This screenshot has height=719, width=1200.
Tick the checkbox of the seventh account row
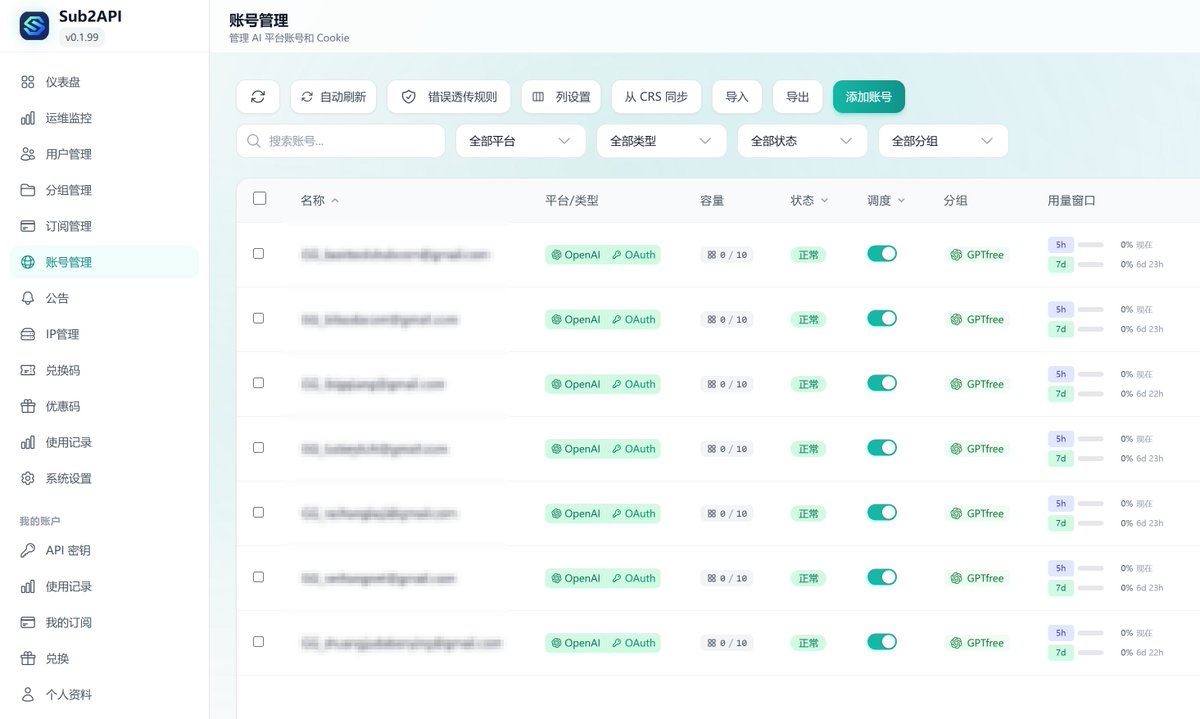258,642
